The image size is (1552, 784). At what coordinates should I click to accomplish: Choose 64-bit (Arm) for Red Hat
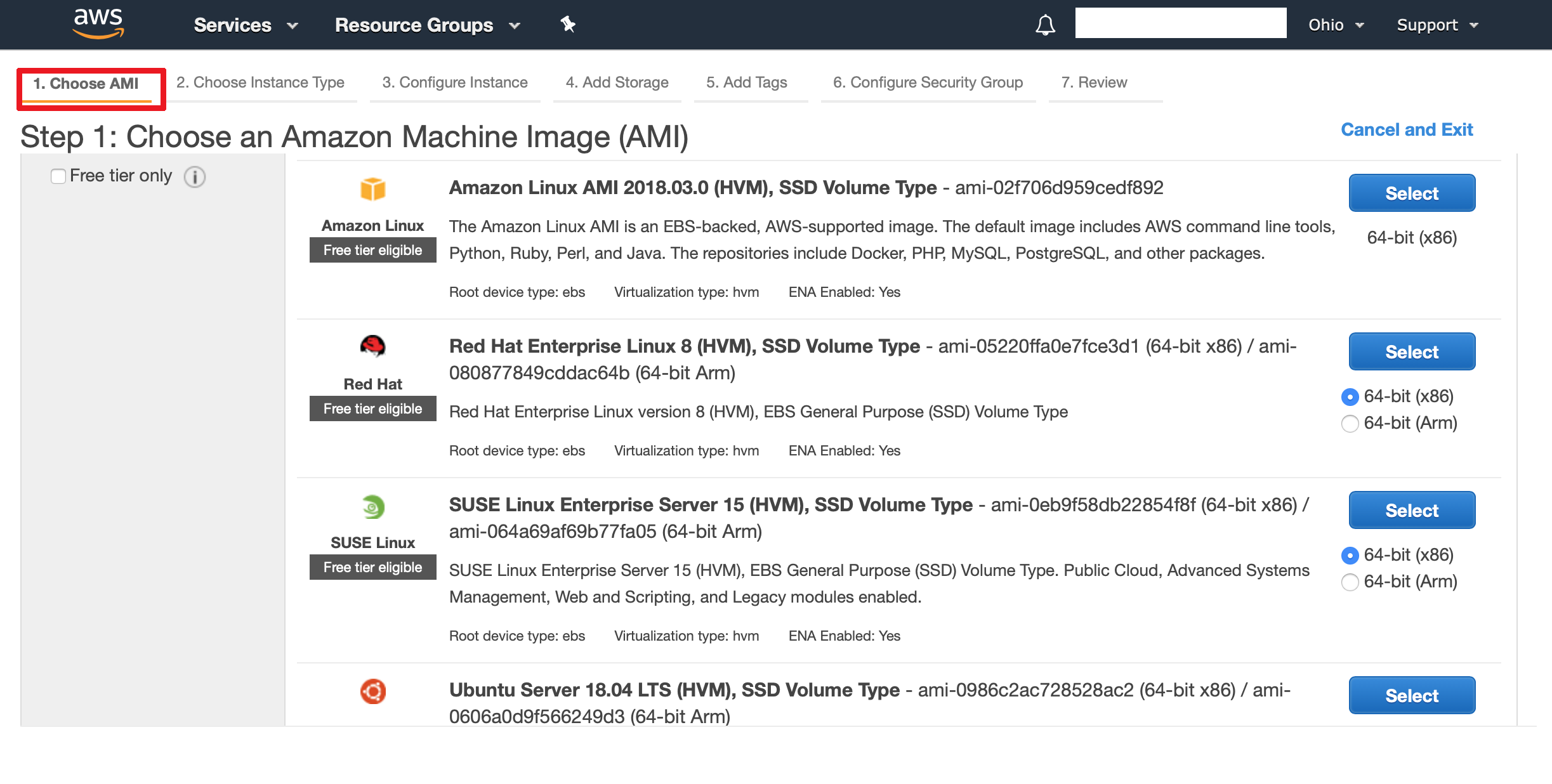point(1350,424)
